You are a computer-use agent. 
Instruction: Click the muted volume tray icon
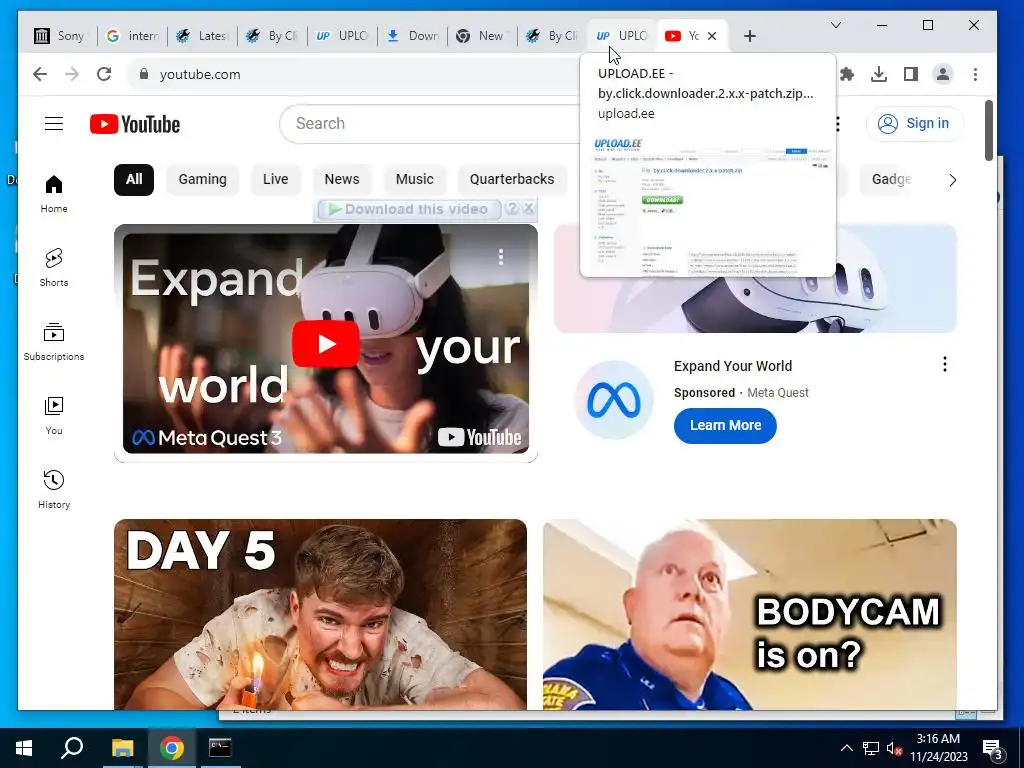893,748
